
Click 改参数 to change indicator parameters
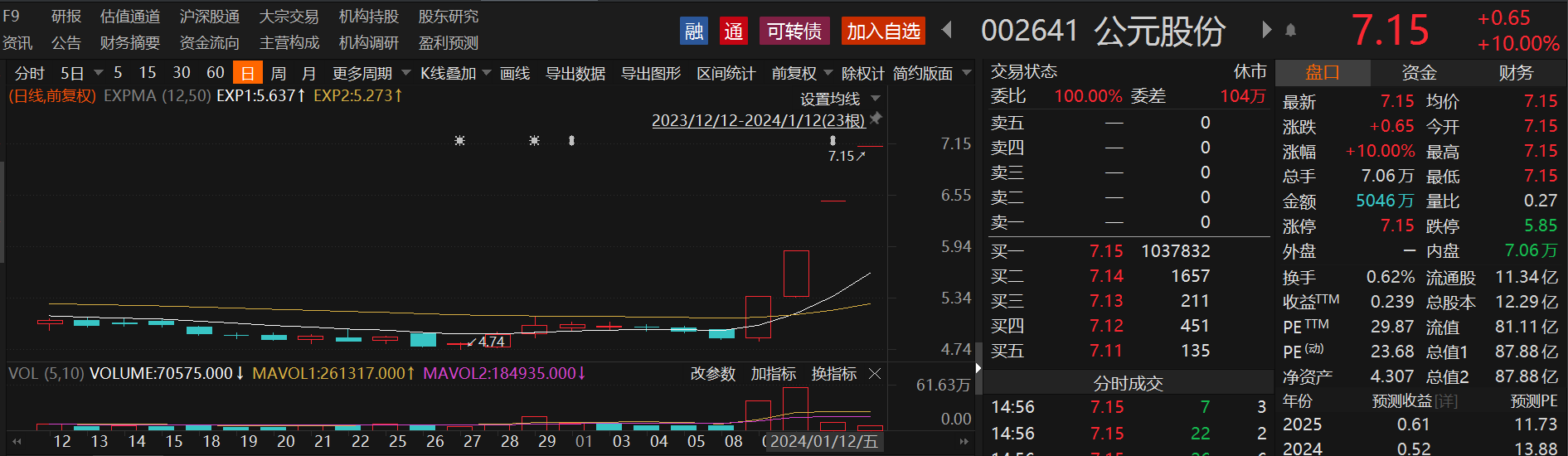pos(713,374)
